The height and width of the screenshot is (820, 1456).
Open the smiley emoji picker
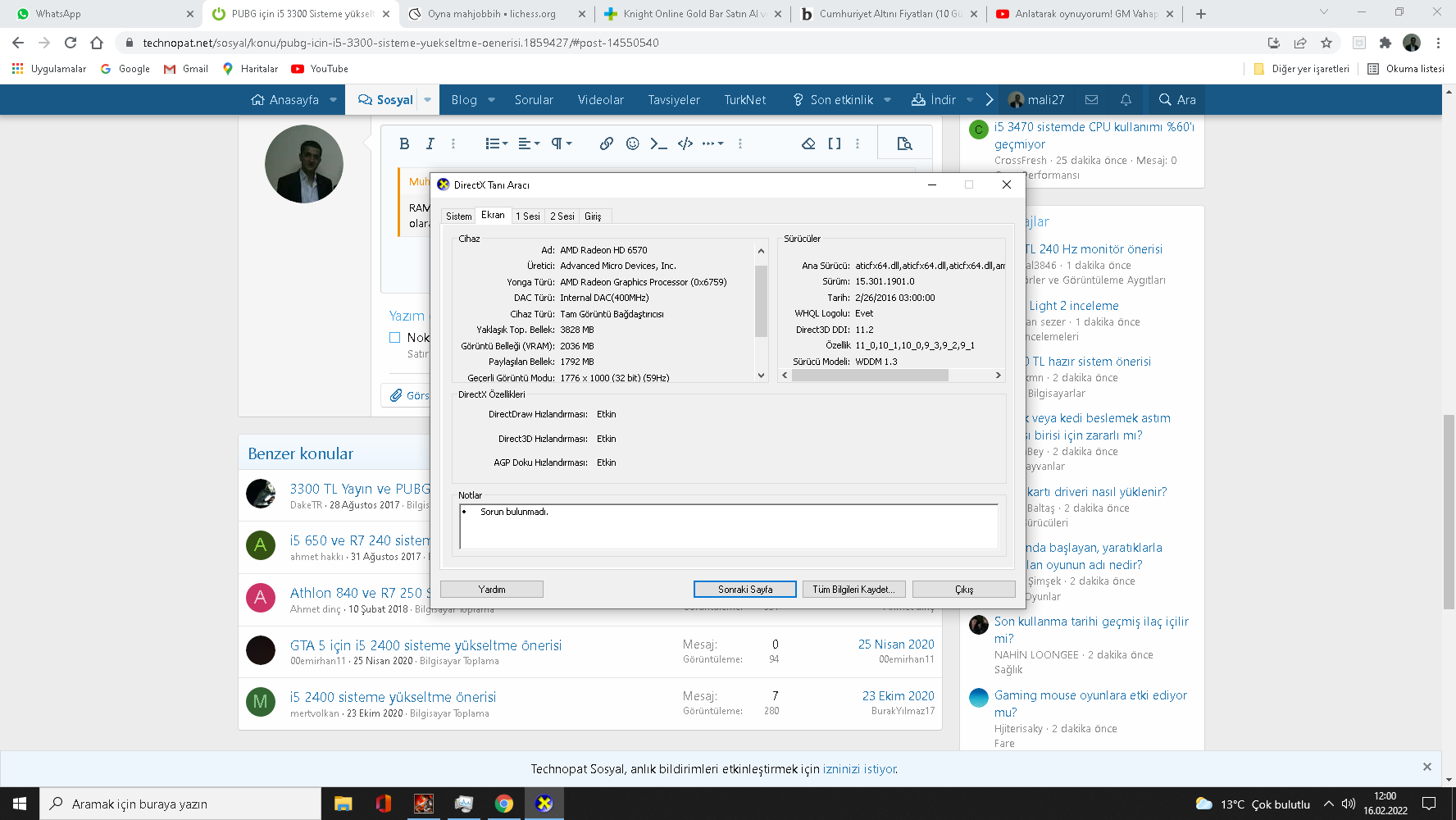[x=633, y=143]
